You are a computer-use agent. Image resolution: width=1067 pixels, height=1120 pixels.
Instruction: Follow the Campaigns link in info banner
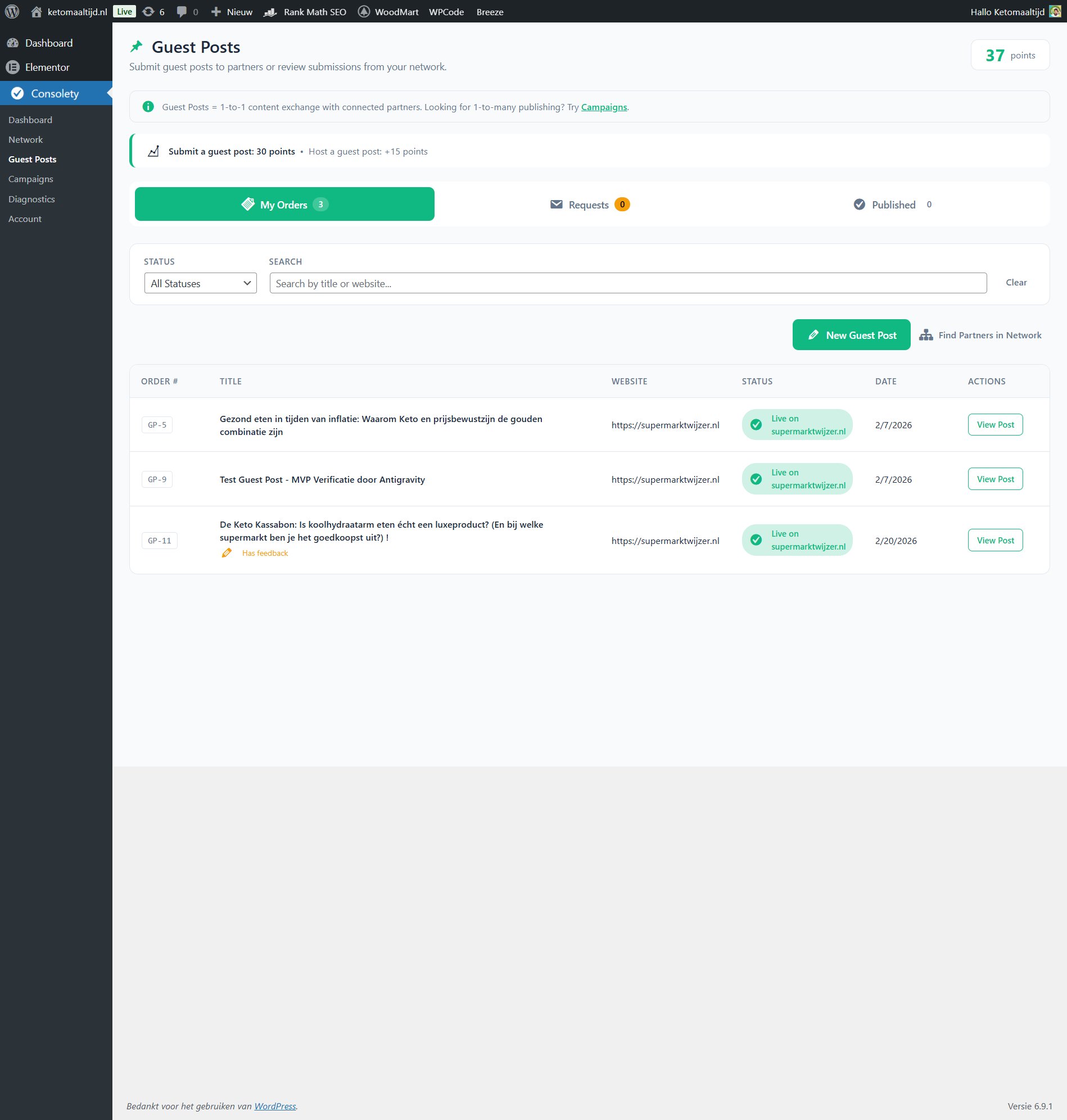click(x=603, y=107)
